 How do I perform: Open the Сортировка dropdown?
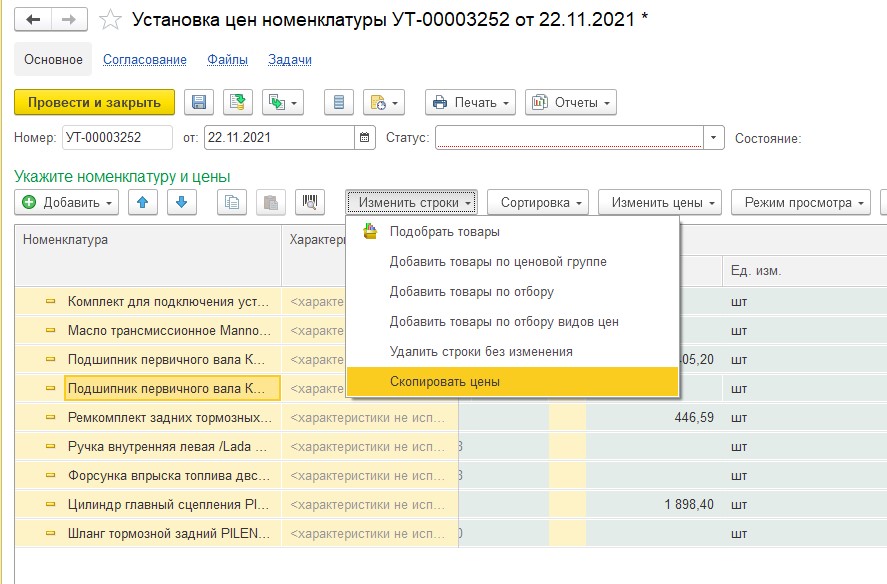[x=541, y=202]
